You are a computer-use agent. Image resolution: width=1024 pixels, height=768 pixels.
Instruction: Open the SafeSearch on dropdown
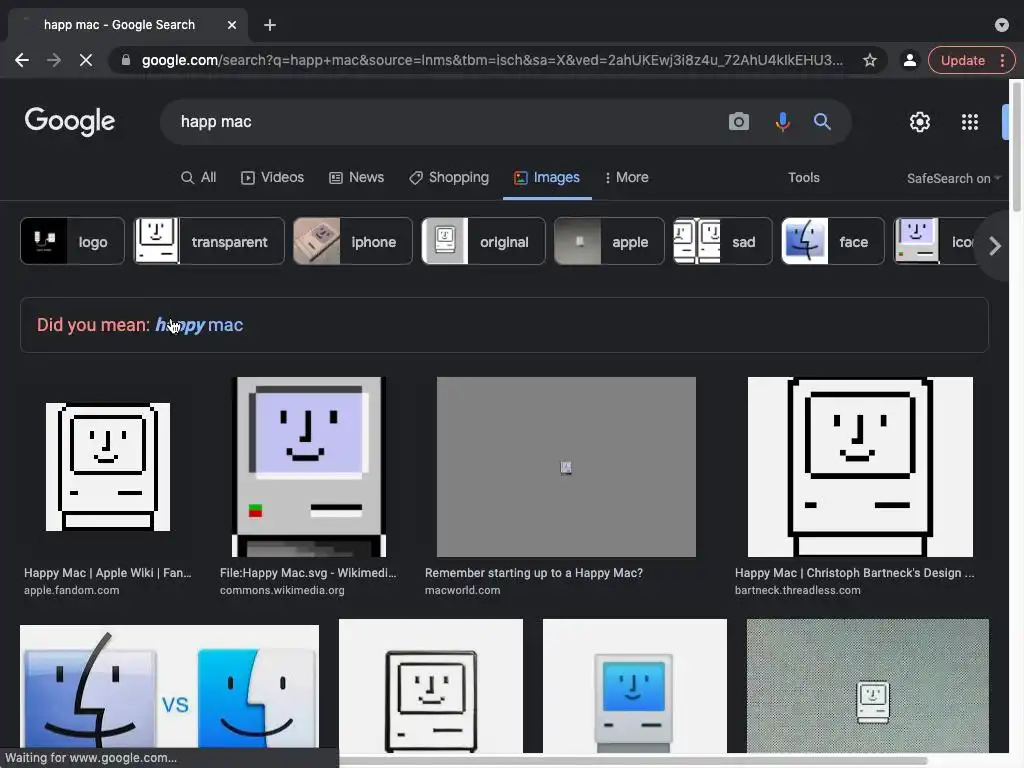pyautogui.click(x=953, y=178)
